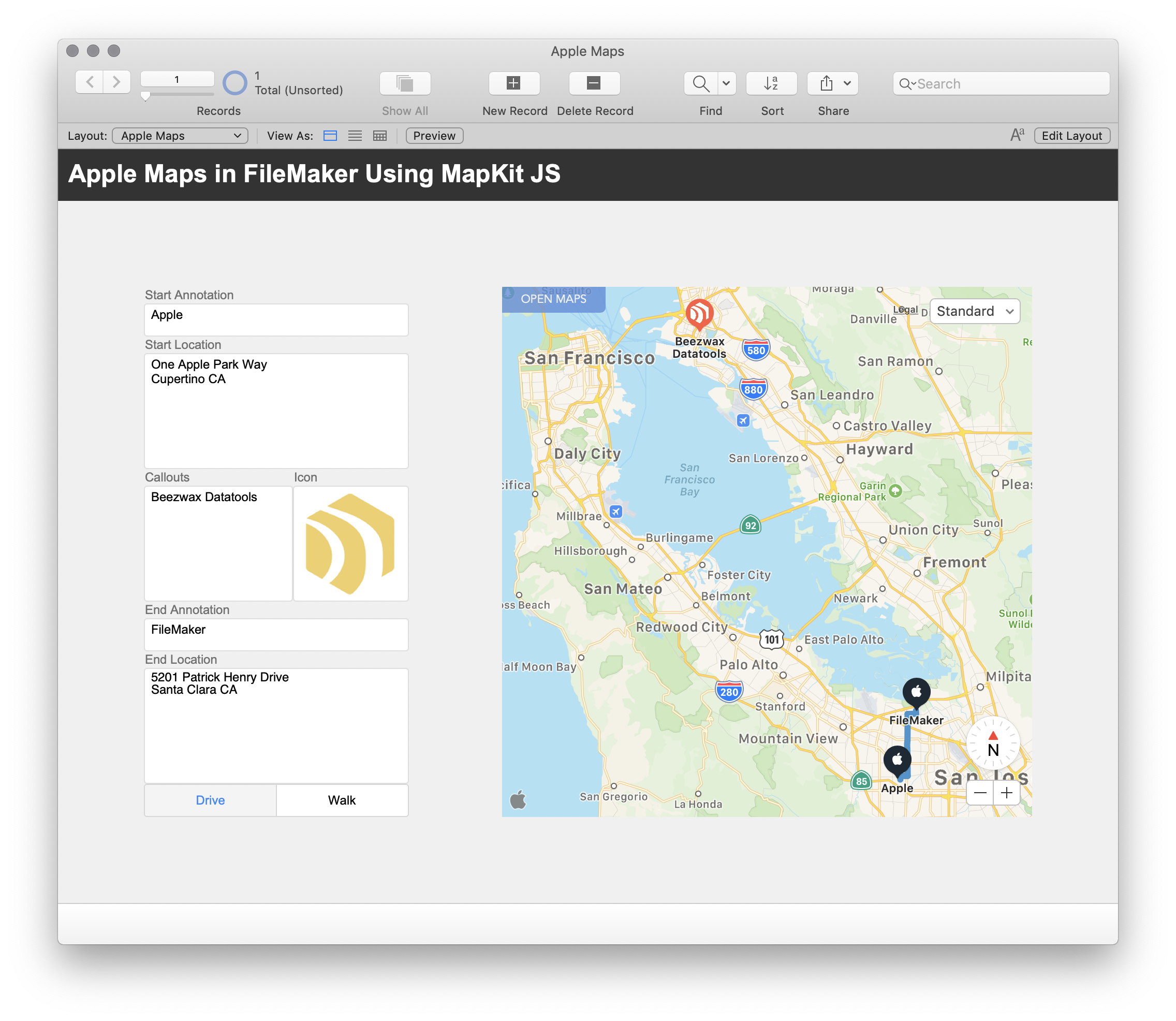Click the OPEN MAPS button
Screen dimensions: 1176x1021
point(553,299)
